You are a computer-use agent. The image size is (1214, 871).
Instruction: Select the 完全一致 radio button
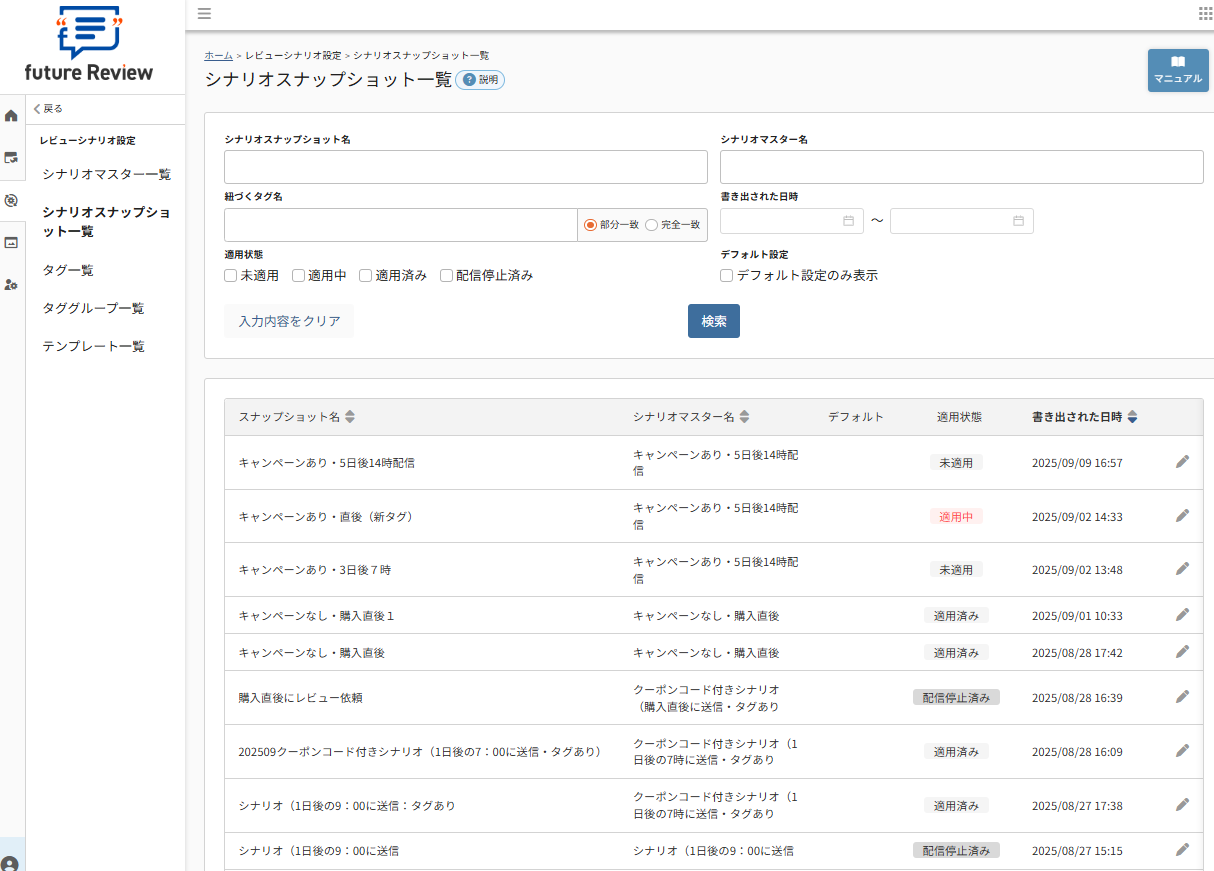(x=652, y=225)
